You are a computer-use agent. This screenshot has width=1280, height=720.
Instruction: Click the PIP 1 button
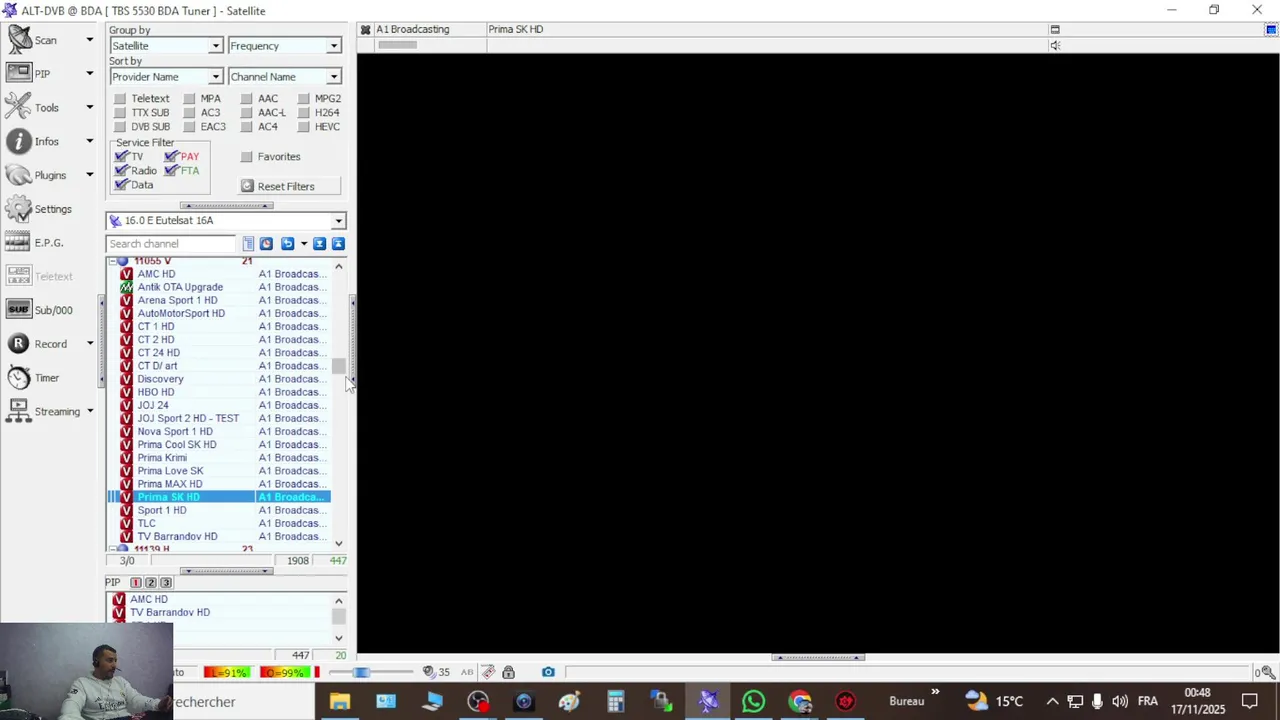pos(136,583)
